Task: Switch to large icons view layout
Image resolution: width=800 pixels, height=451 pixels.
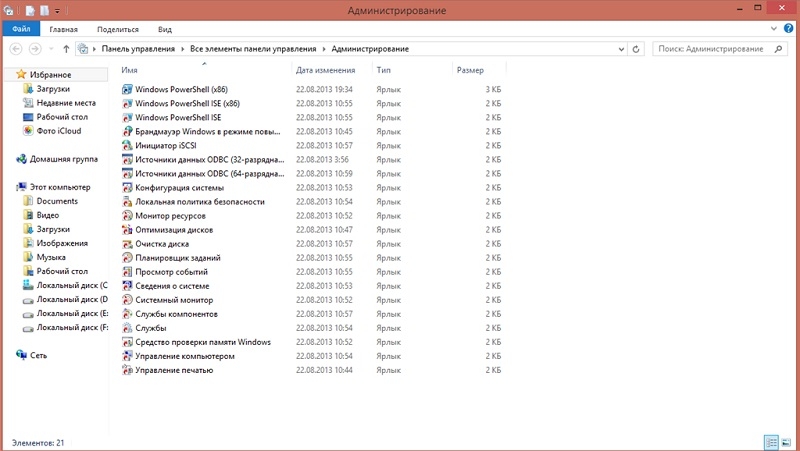Action: pyautogui.click(x=786, y=442)
